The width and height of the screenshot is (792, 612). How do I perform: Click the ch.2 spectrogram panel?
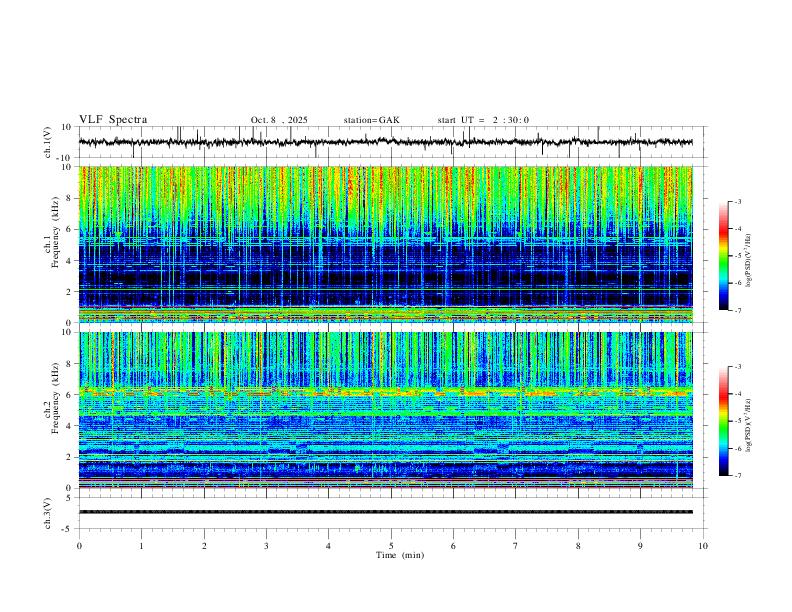(386, 410)
